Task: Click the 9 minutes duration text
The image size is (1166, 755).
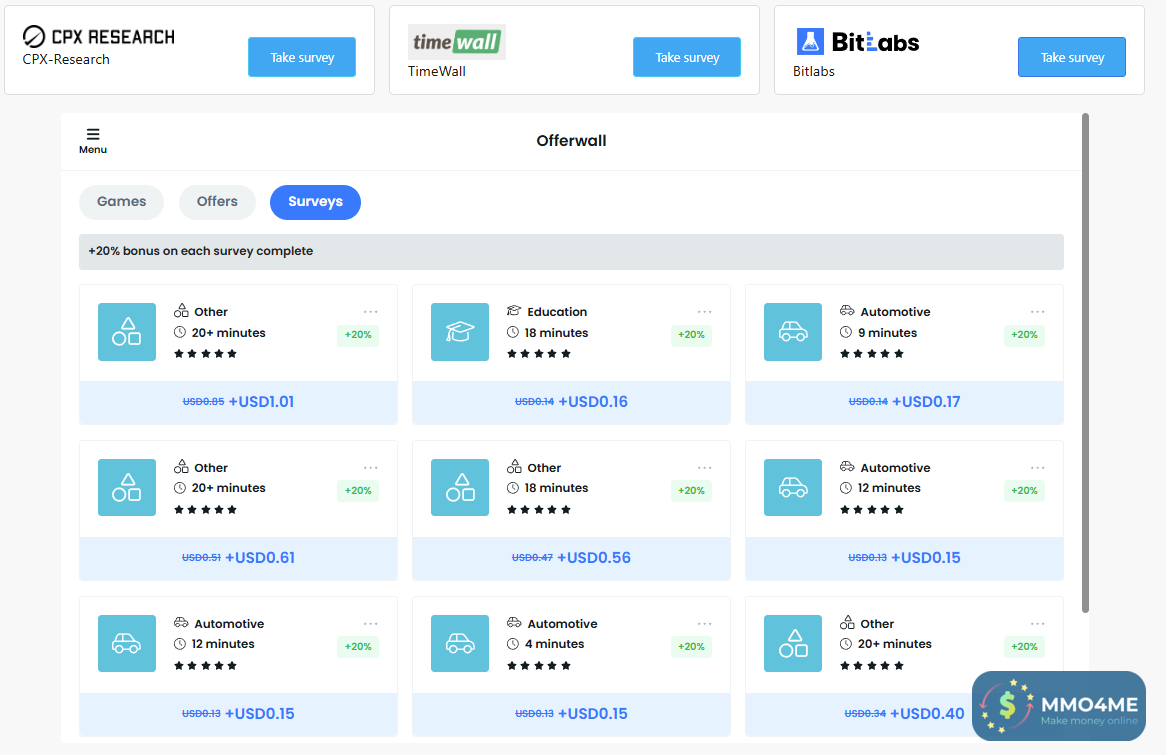Action: (x=887, y=332)
